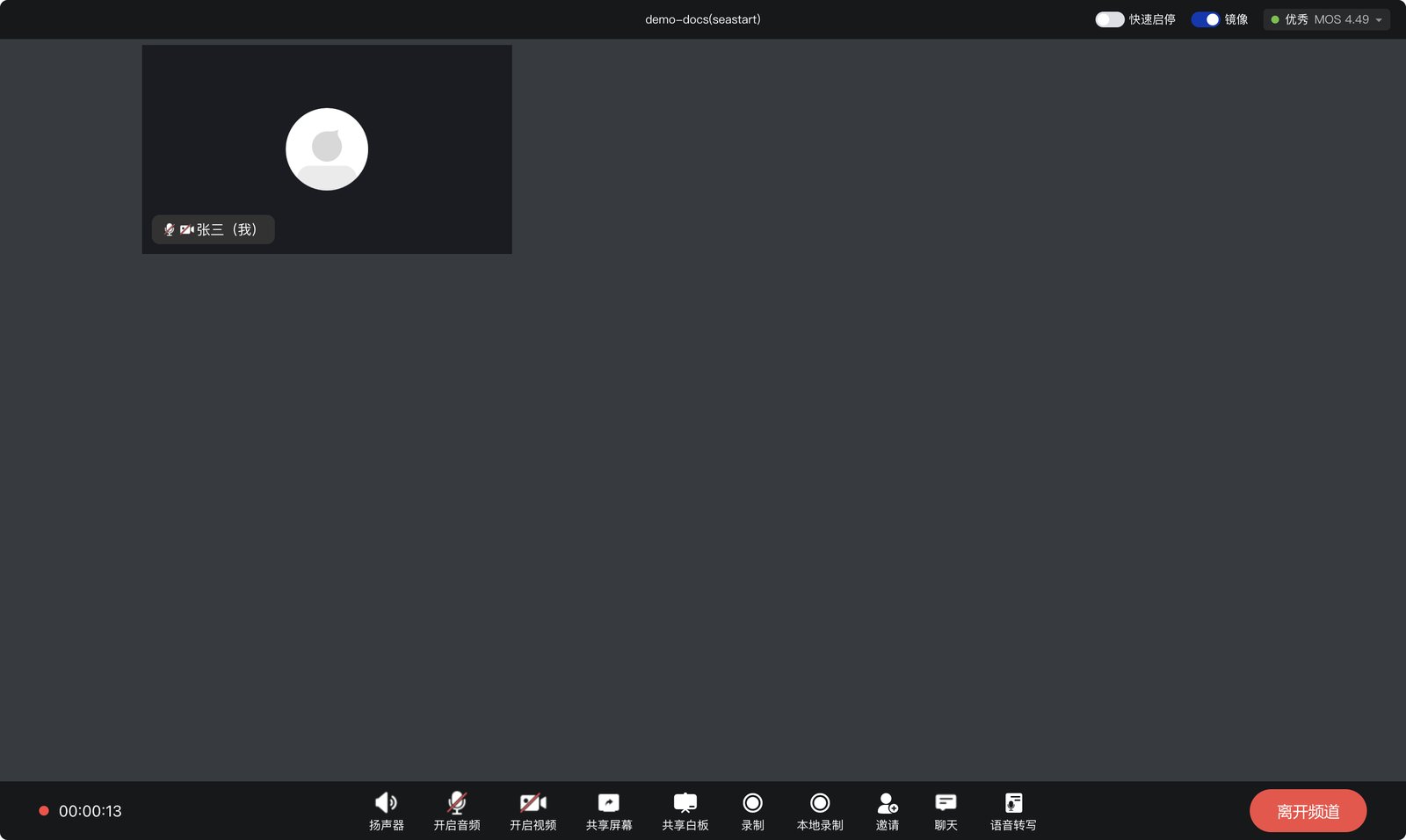The image size is (1406, 840).
Task: Invite participants with 邀请
Action: (x=888, y=811)
